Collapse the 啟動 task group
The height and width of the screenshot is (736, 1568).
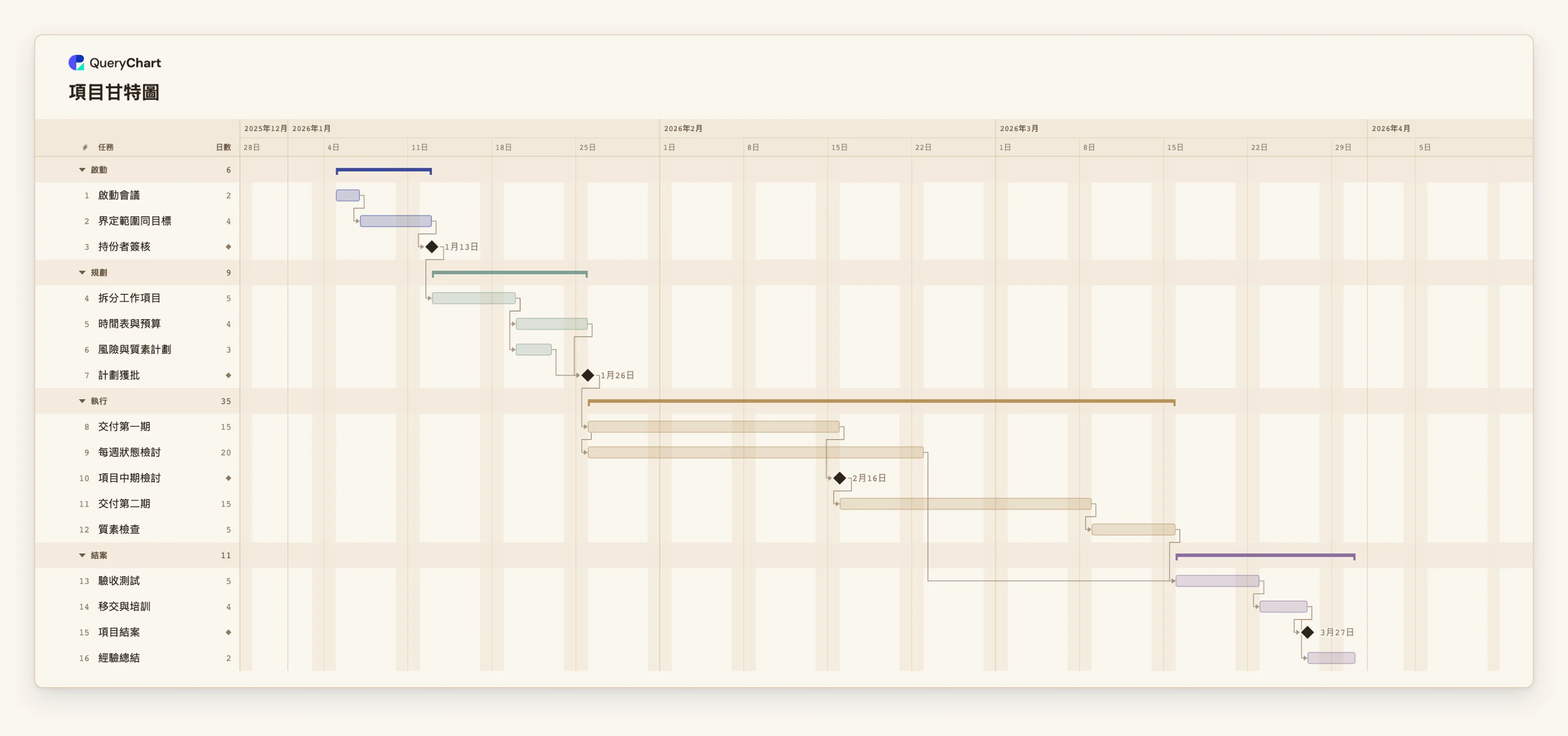click(x=82, y=170)
